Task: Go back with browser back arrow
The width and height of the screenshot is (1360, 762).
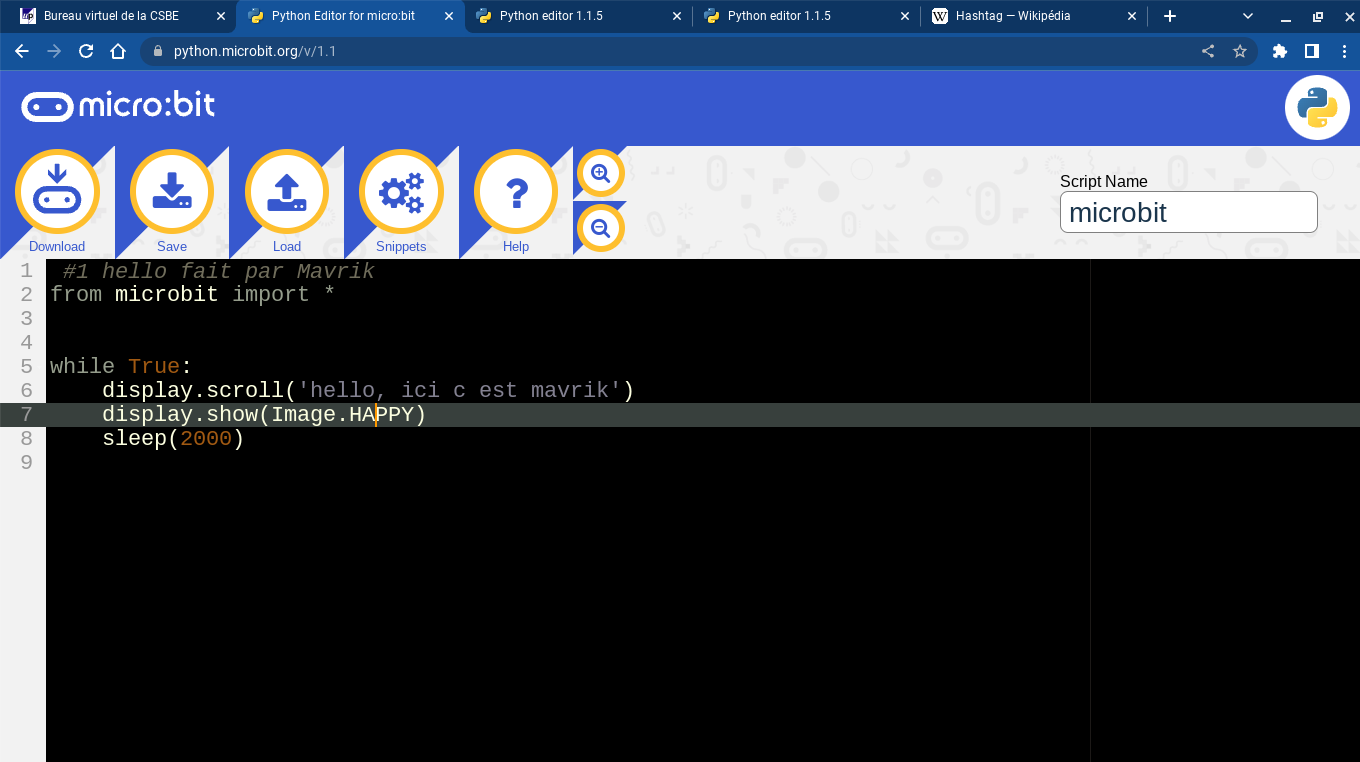Action: [22, 51]
